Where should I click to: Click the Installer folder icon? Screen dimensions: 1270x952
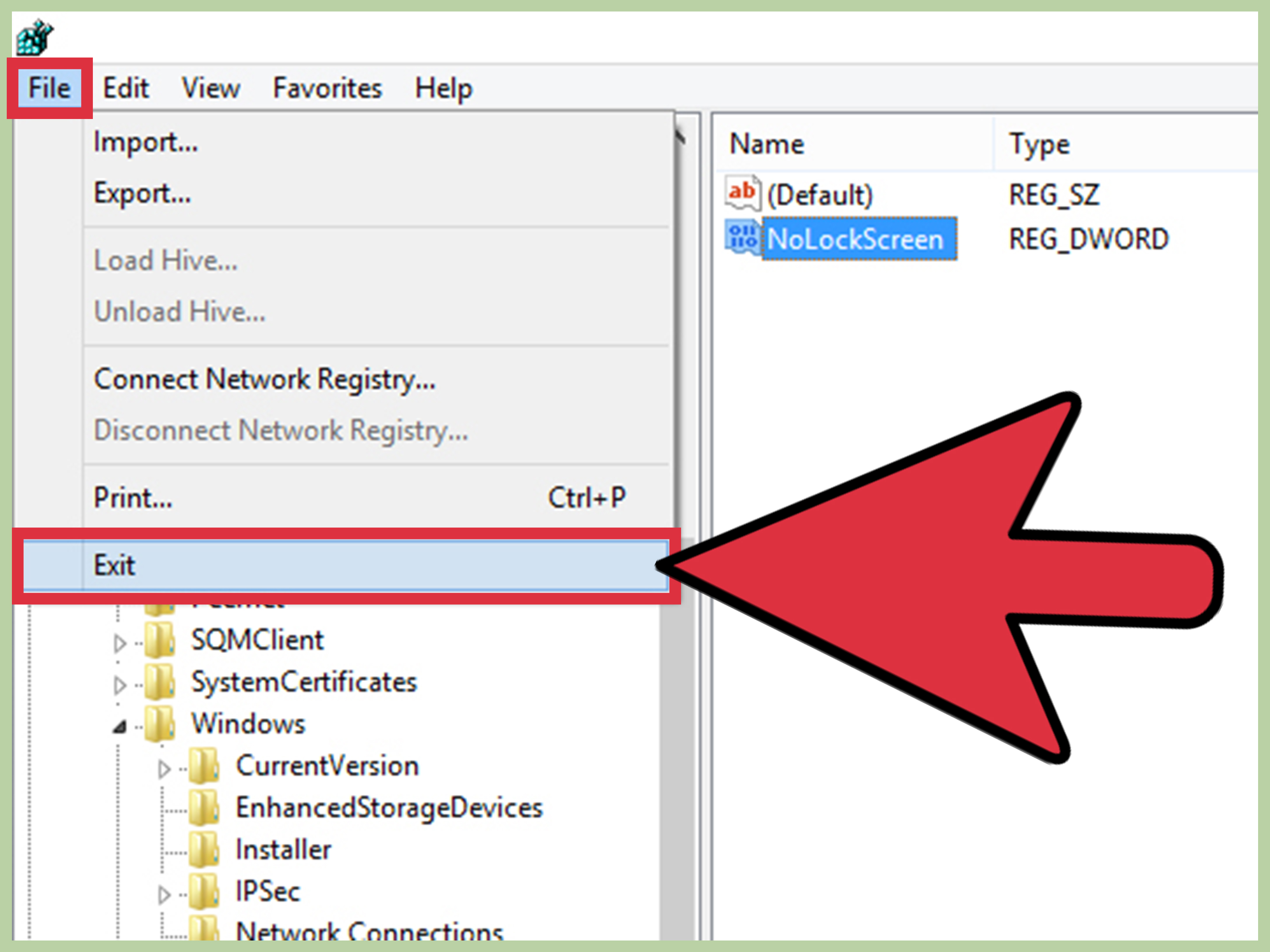click(203, 850)
